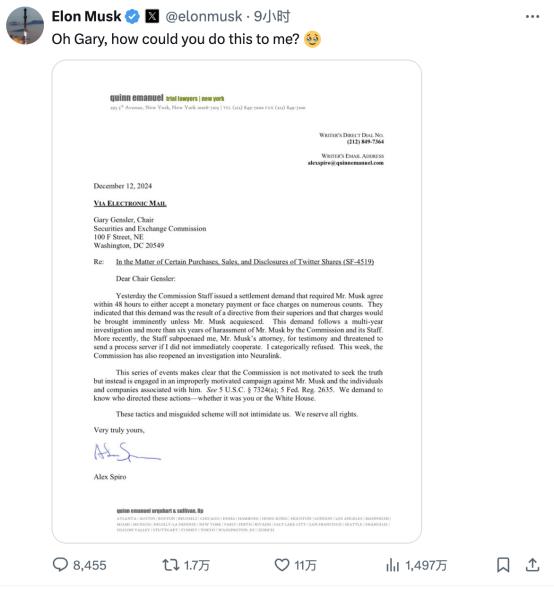This screenshot has height=589, width=554.
Task: Click the teary smiling emoji in tweet
Action: point(312,39)
